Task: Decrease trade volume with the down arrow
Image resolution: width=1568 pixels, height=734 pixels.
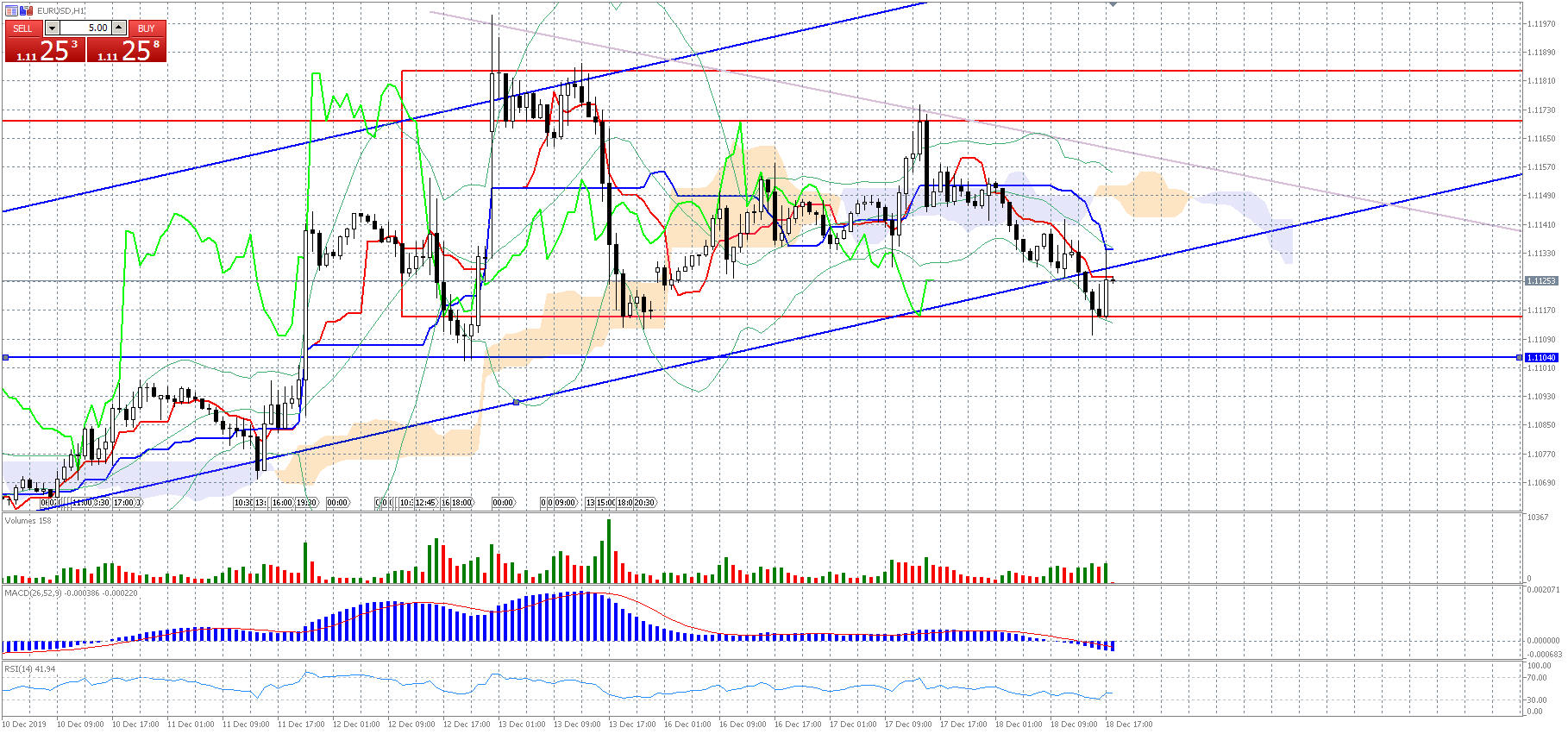Action: 52,28
